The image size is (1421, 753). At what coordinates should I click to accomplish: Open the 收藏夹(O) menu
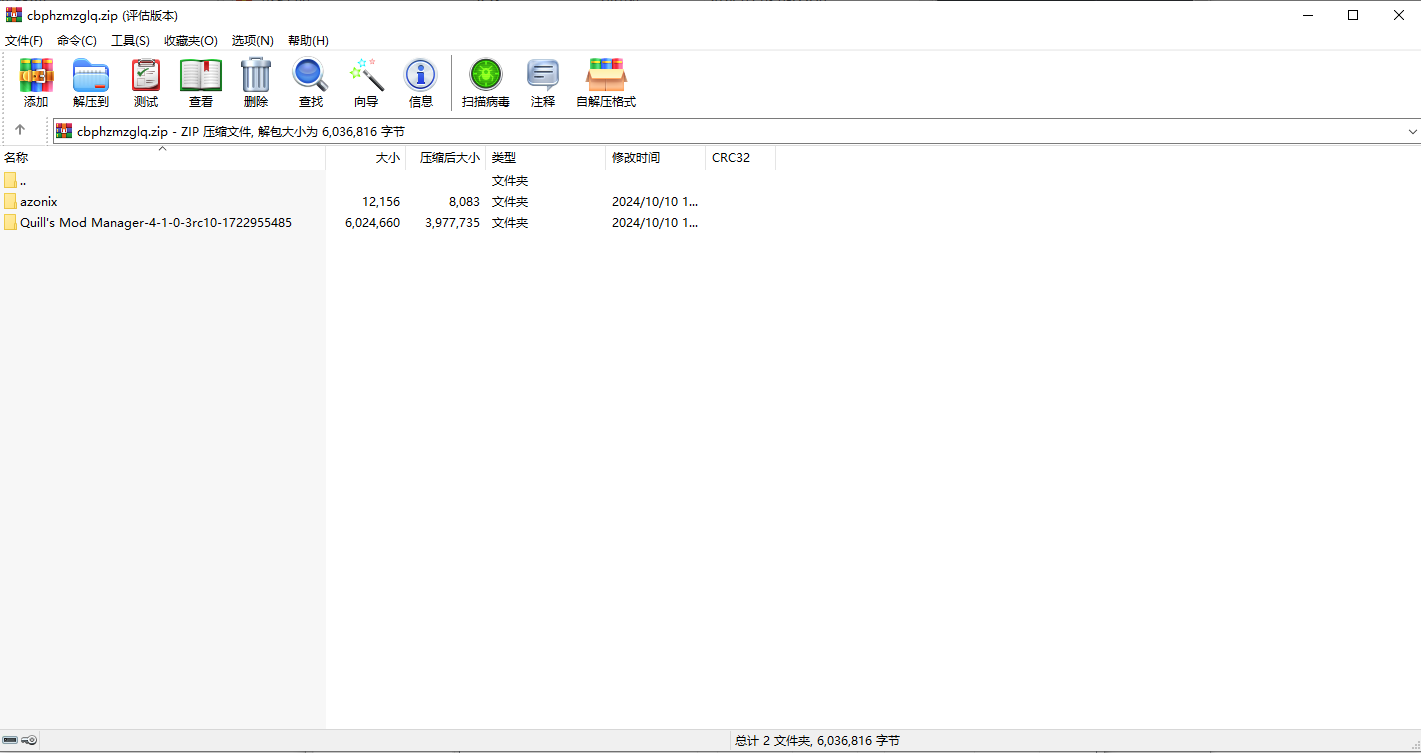(191, 41)
